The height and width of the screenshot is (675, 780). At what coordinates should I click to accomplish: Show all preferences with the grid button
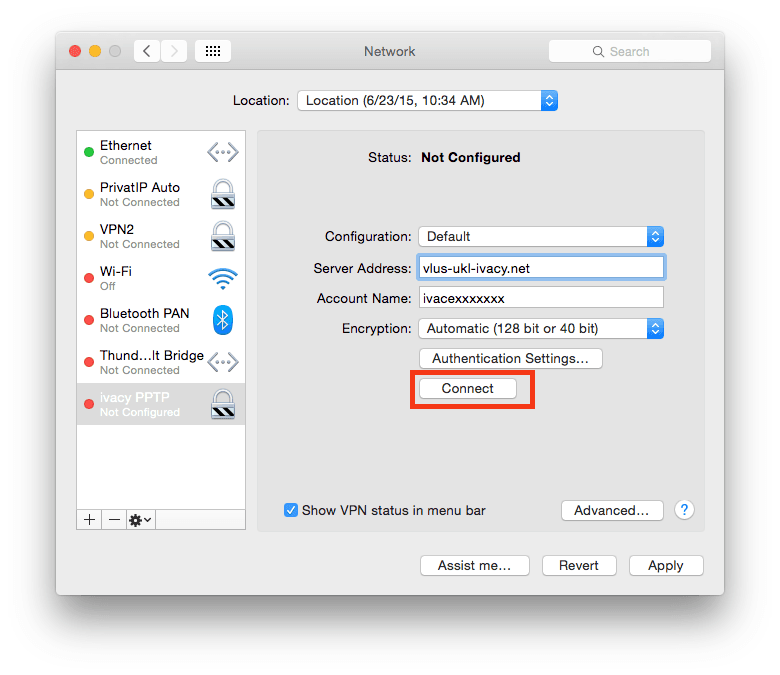pos(212,51)
